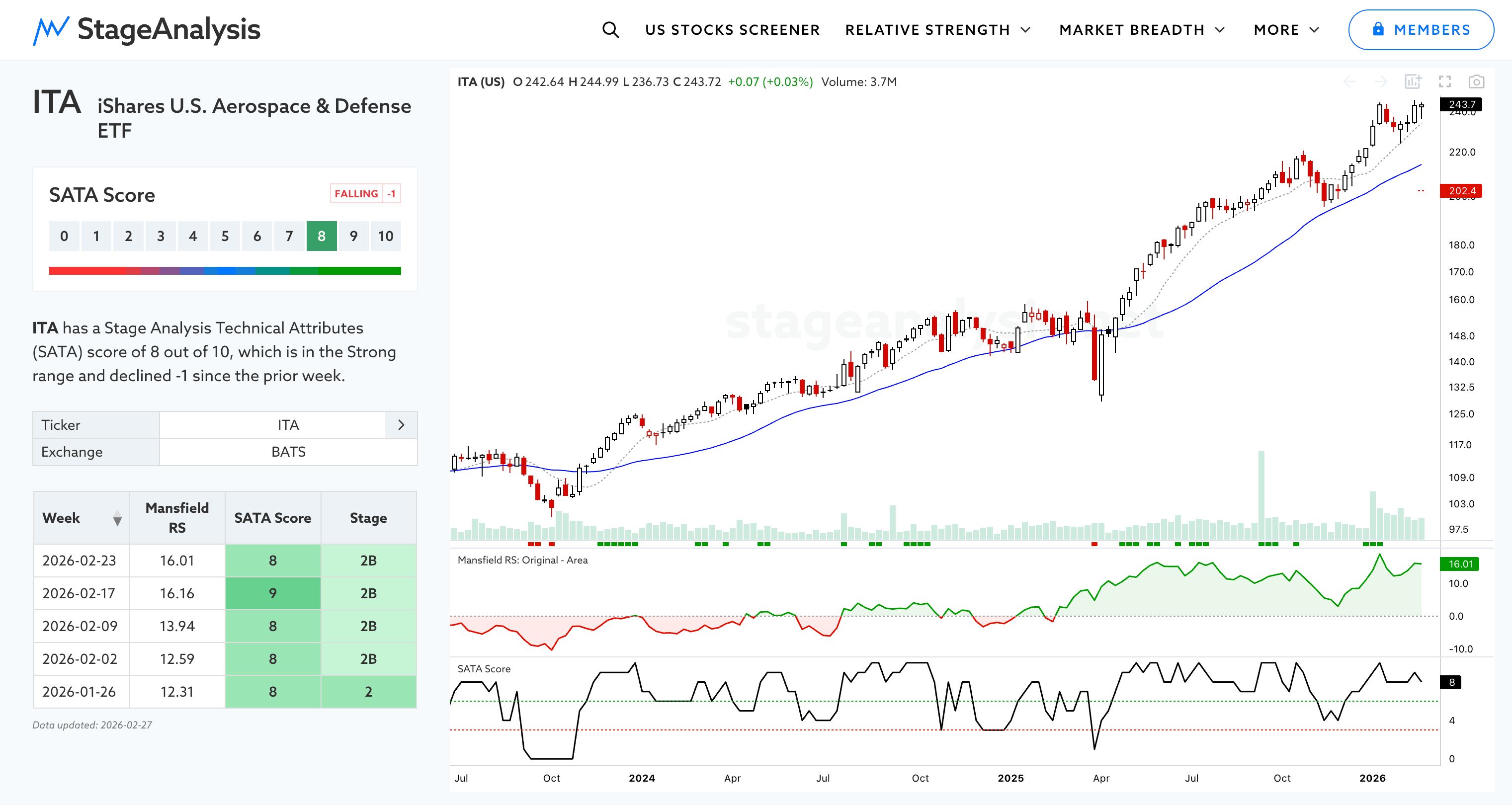Click the search magnifier icon
Viewport: 1512px width, 805px height.
point(610,30)
